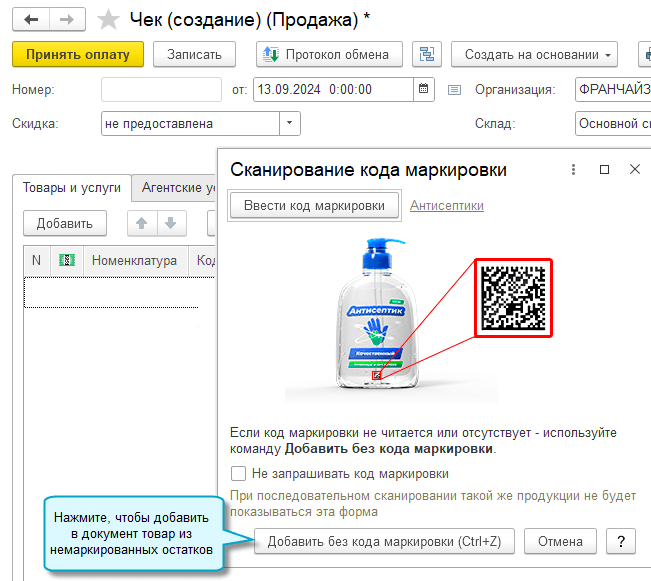The width and height of the screenshot is (651, 581).
Task: Click the N column header
Action: tap(37, 261)
